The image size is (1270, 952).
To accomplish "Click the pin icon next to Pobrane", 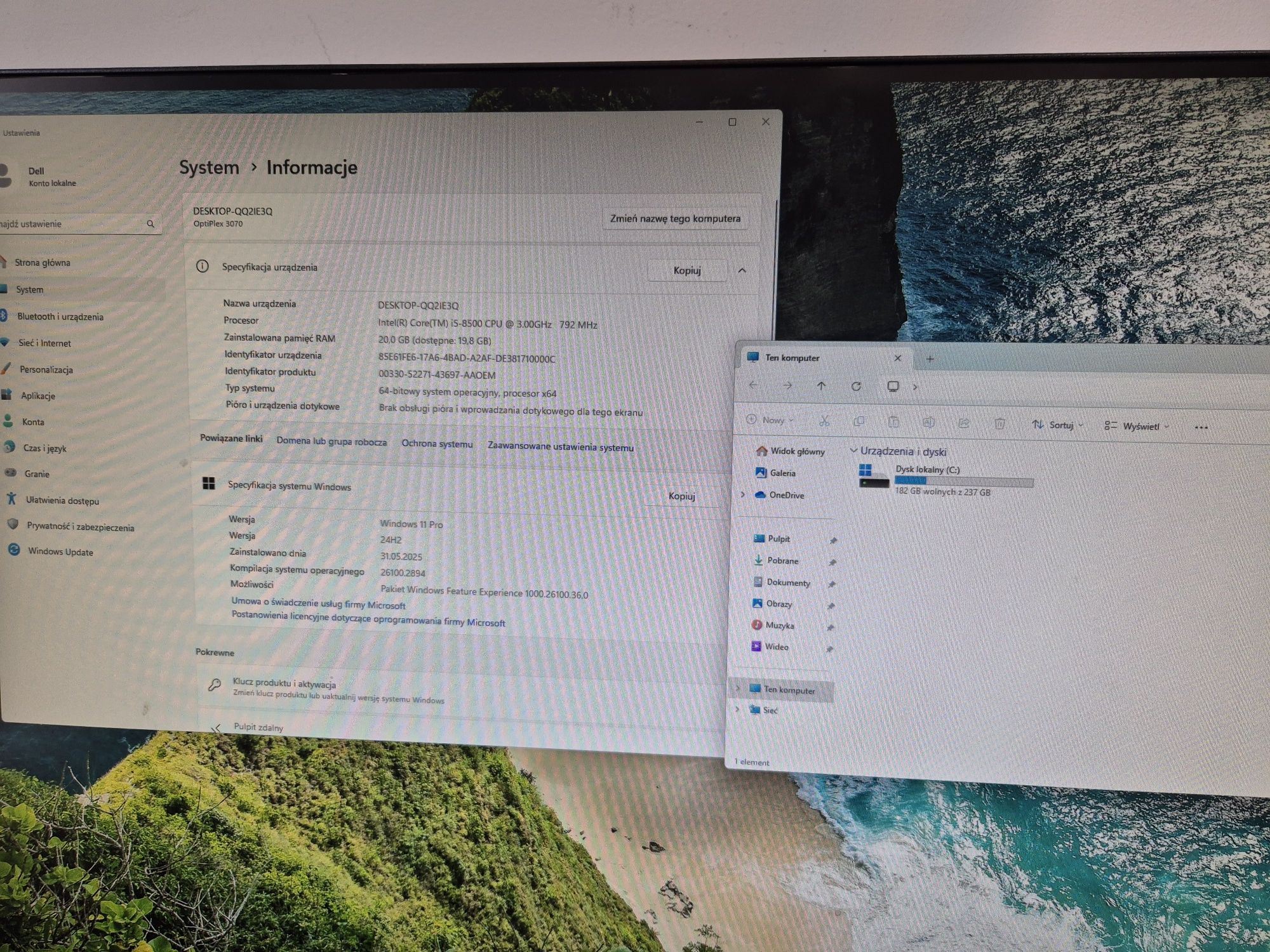I will pyautogui.click(x=832, y=562).
